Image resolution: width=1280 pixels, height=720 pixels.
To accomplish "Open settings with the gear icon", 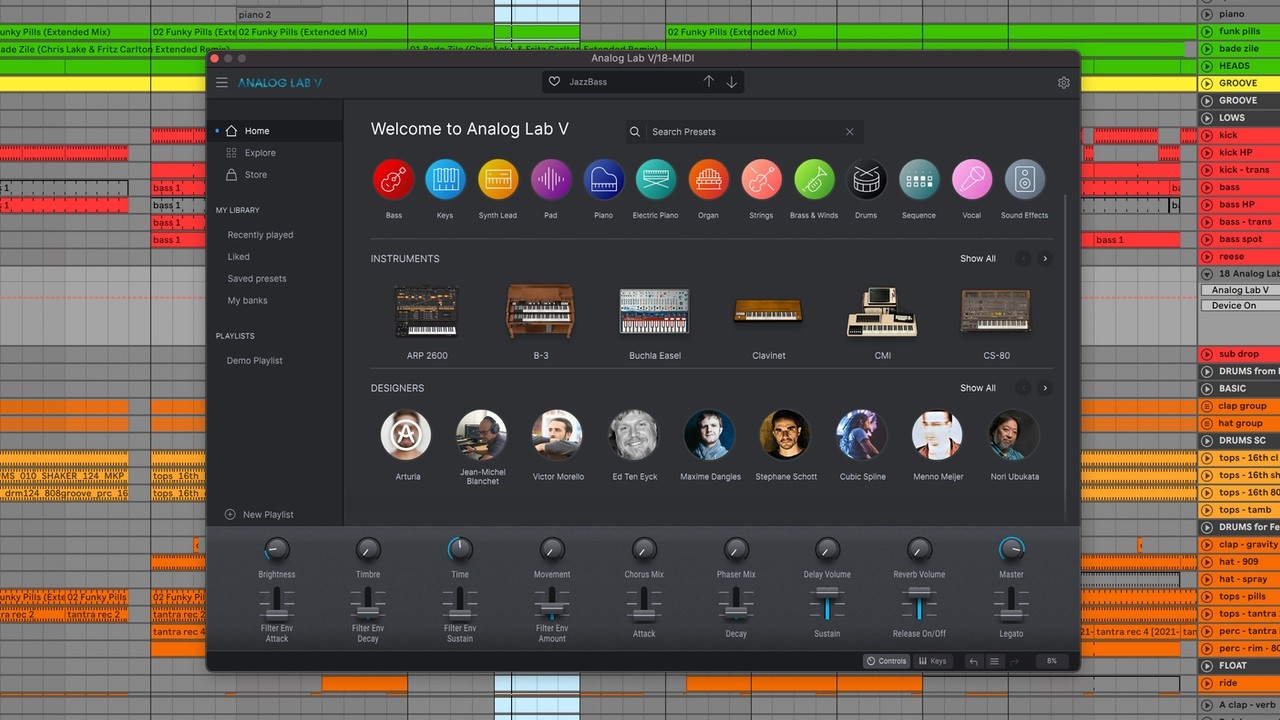I will click(1063, 83).
